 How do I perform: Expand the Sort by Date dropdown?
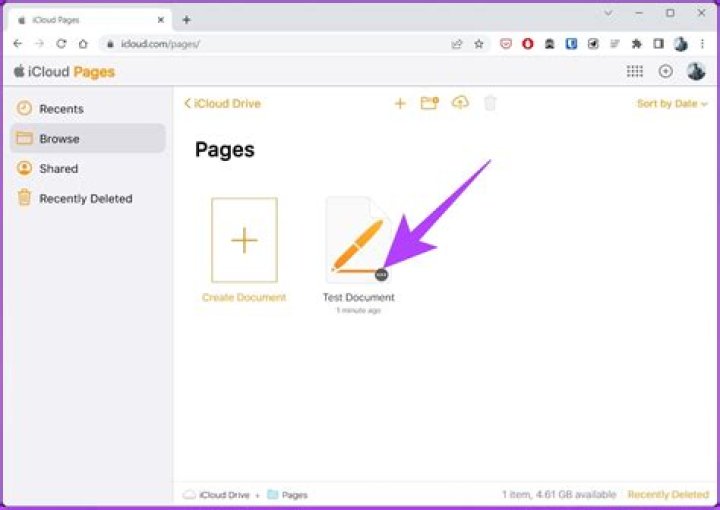point(671,104)
